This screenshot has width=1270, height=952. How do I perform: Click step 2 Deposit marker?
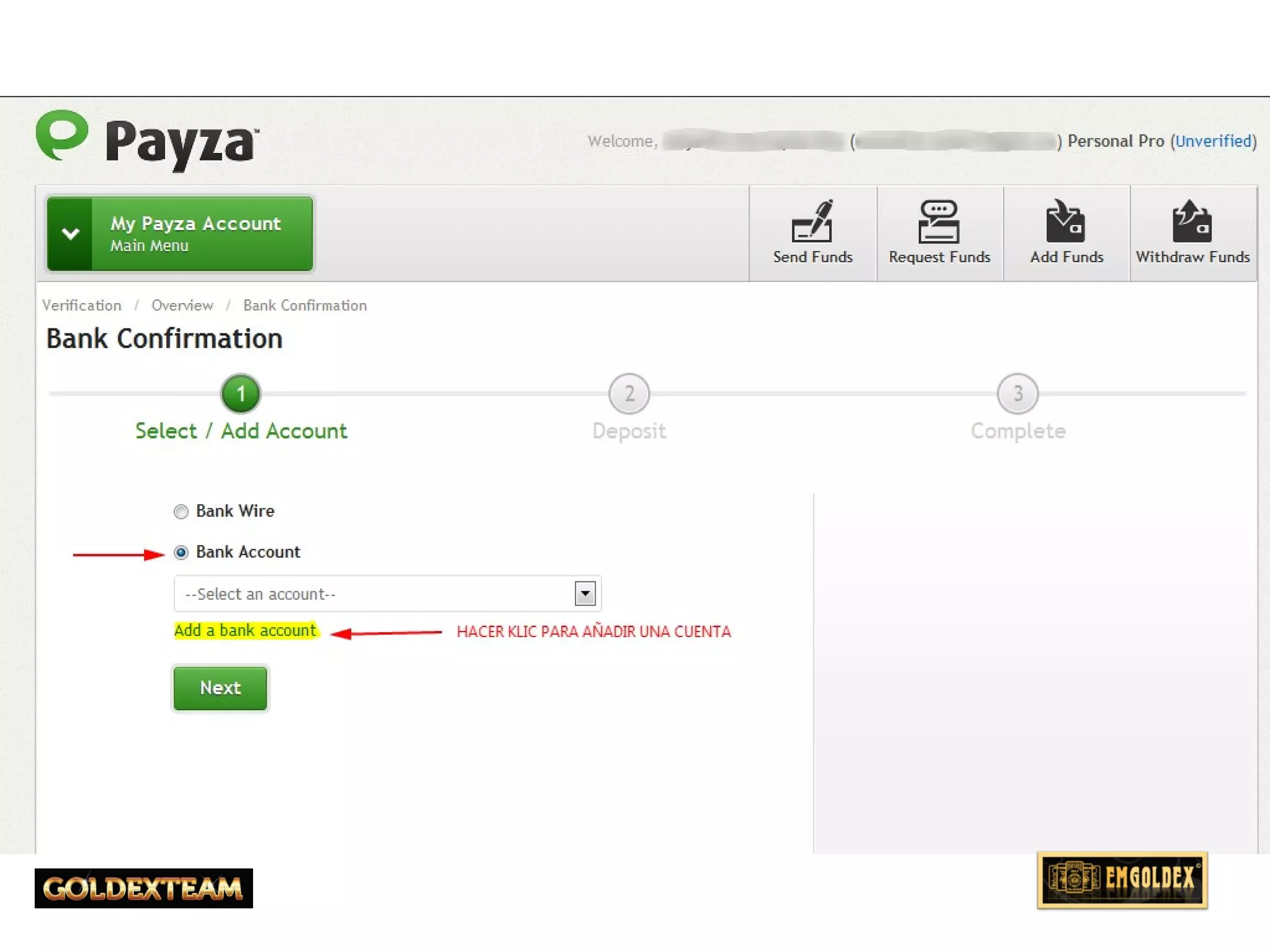click(629, 394)
